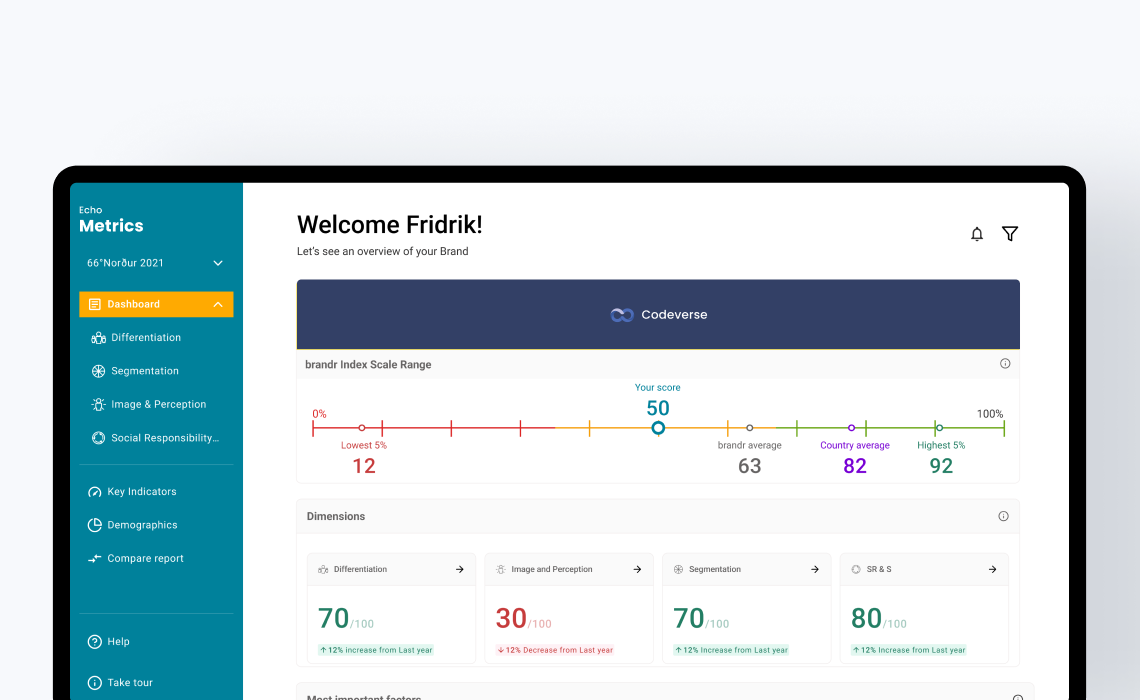Click the Codeverse brand banner
Screen dimensions: 1140x700
tap(658, 314)
